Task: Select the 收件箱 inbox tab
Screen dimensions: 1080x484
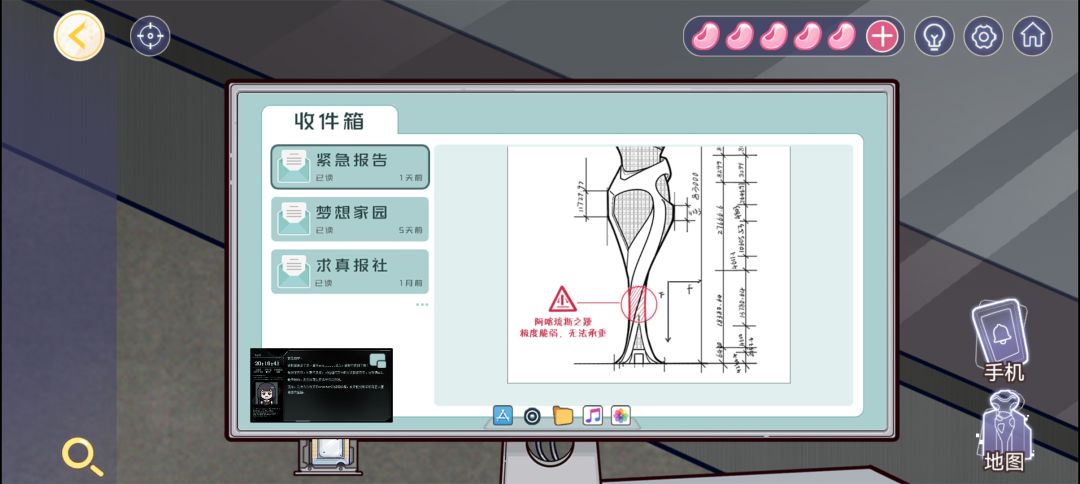Action: pyautogui.click(x=329, y=121)
